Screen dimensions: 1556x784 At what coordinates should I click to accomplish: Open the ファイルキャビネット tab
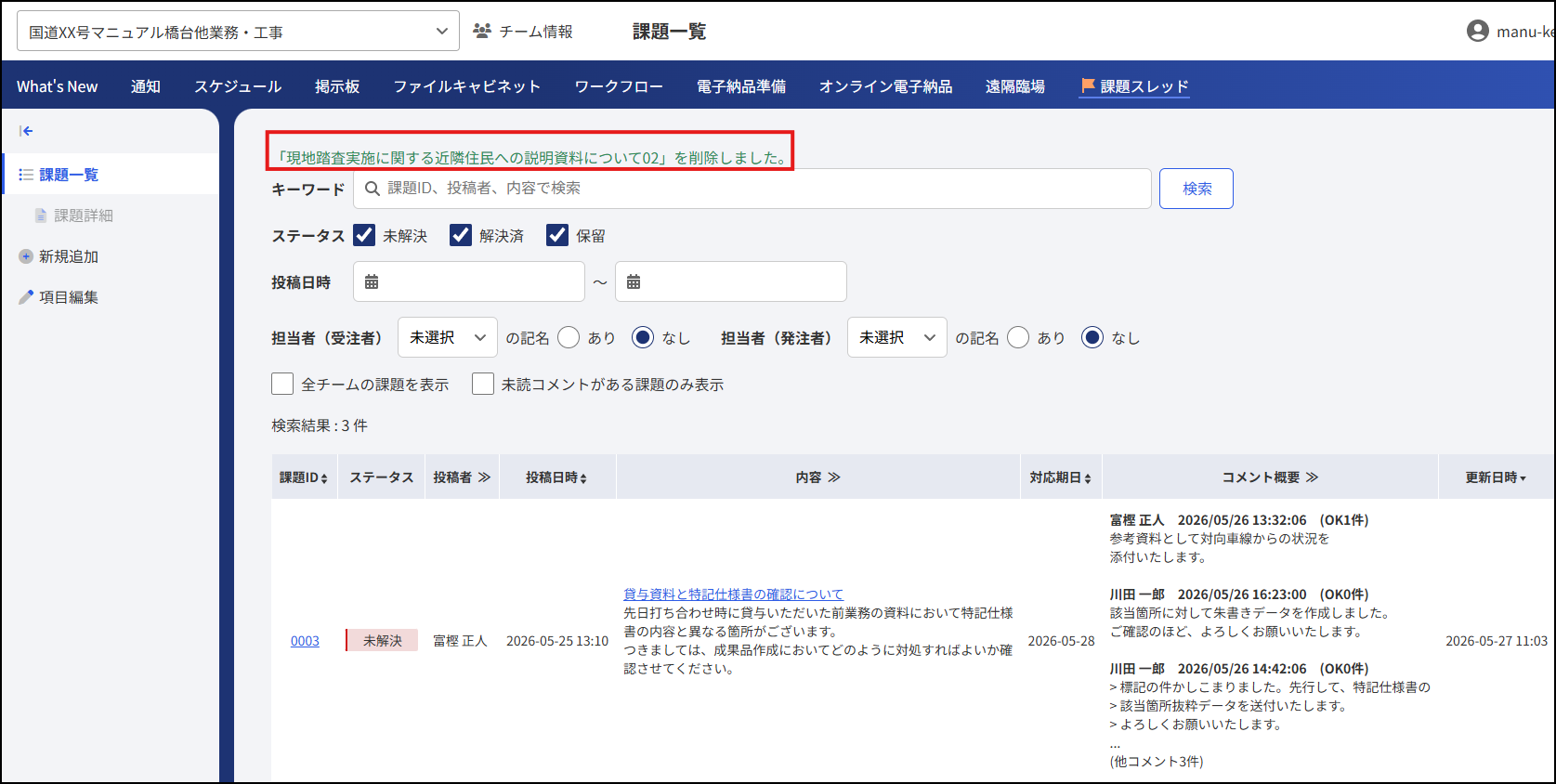[466, 86]
